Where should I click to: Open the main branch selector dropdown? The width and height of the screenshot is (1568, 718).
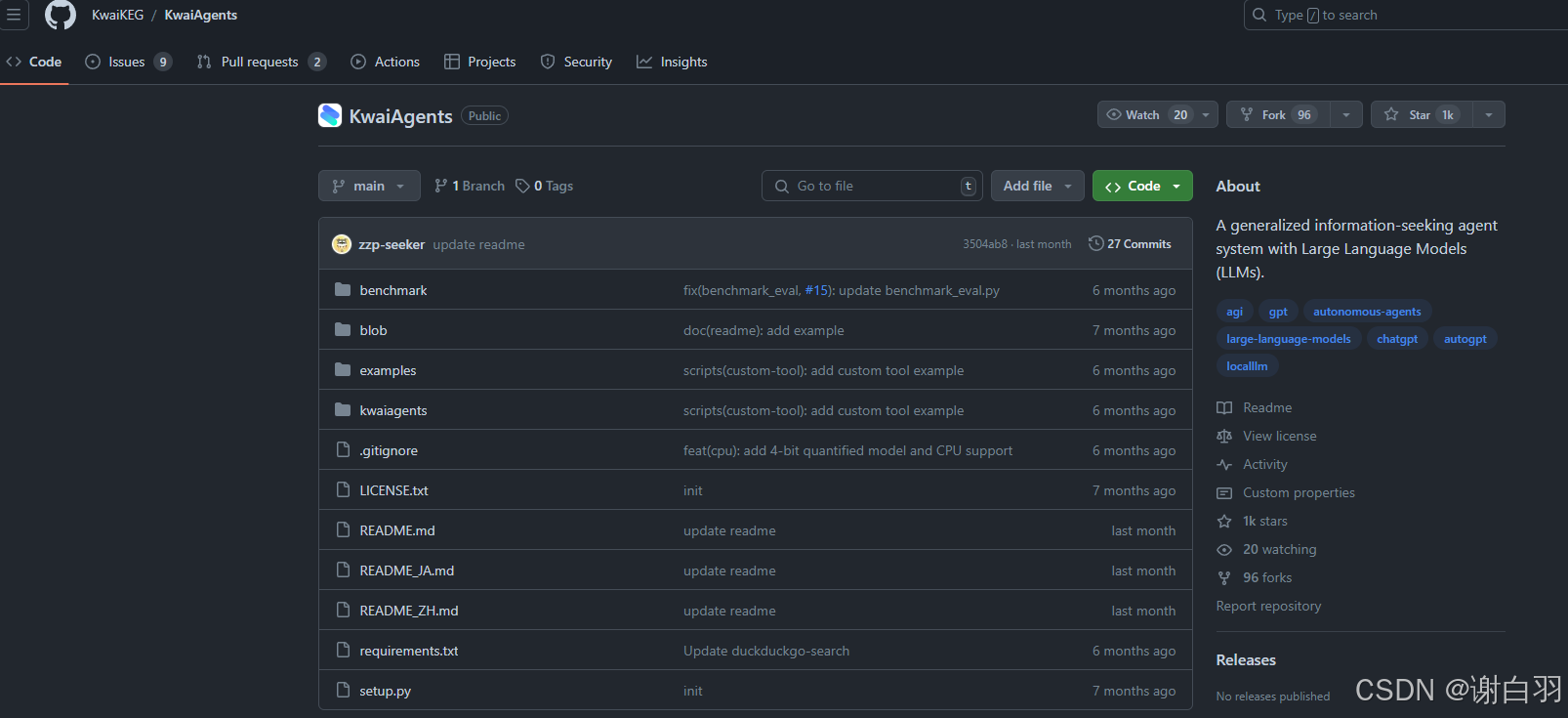pos(369,186)
